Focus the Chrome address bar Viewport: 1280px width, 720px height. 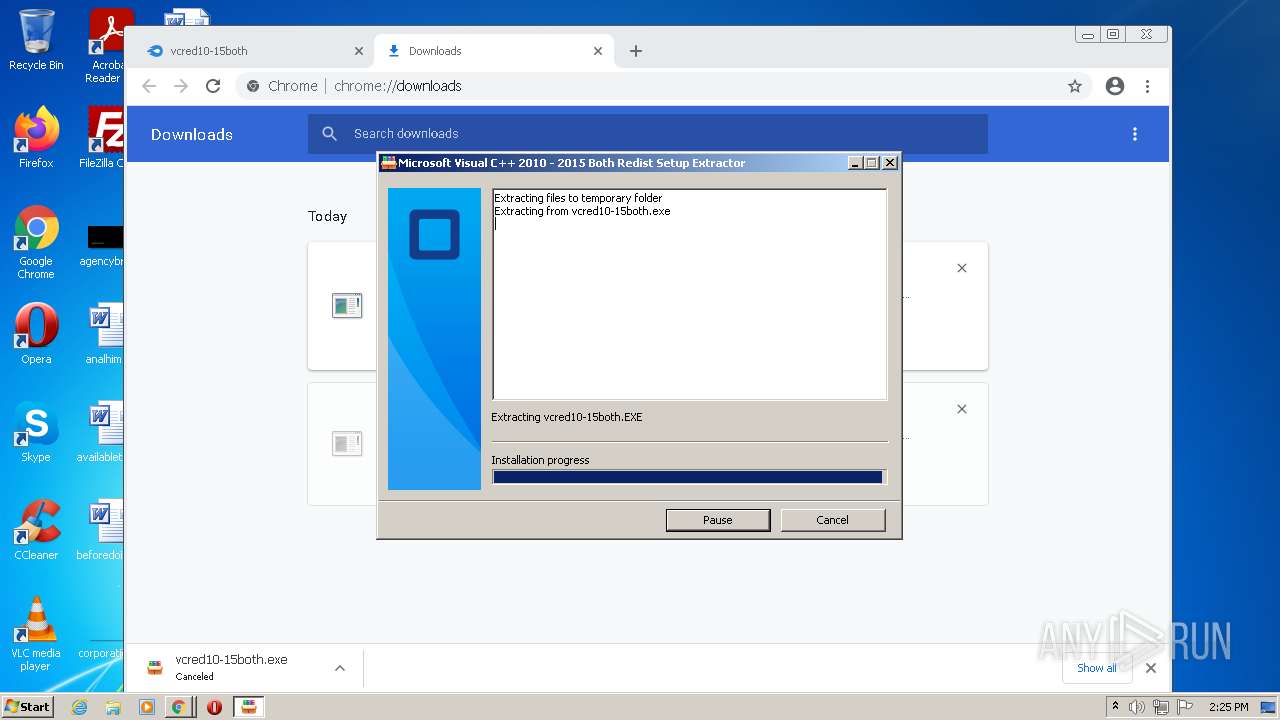(x=660, y=86)
